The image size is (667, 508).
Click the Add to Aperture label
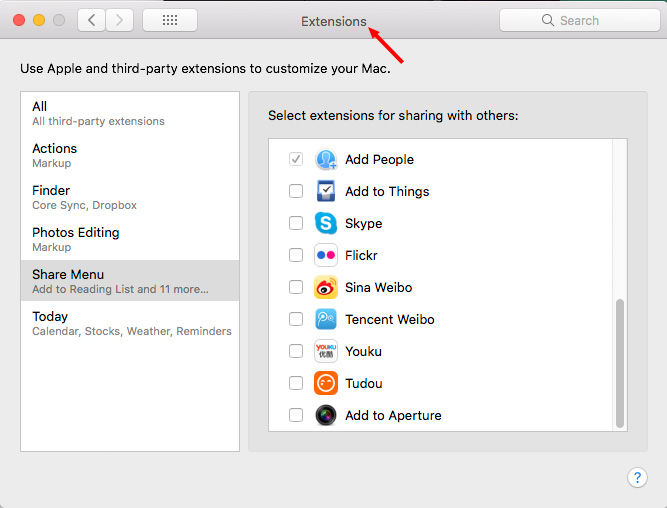(x=393, y=415)
